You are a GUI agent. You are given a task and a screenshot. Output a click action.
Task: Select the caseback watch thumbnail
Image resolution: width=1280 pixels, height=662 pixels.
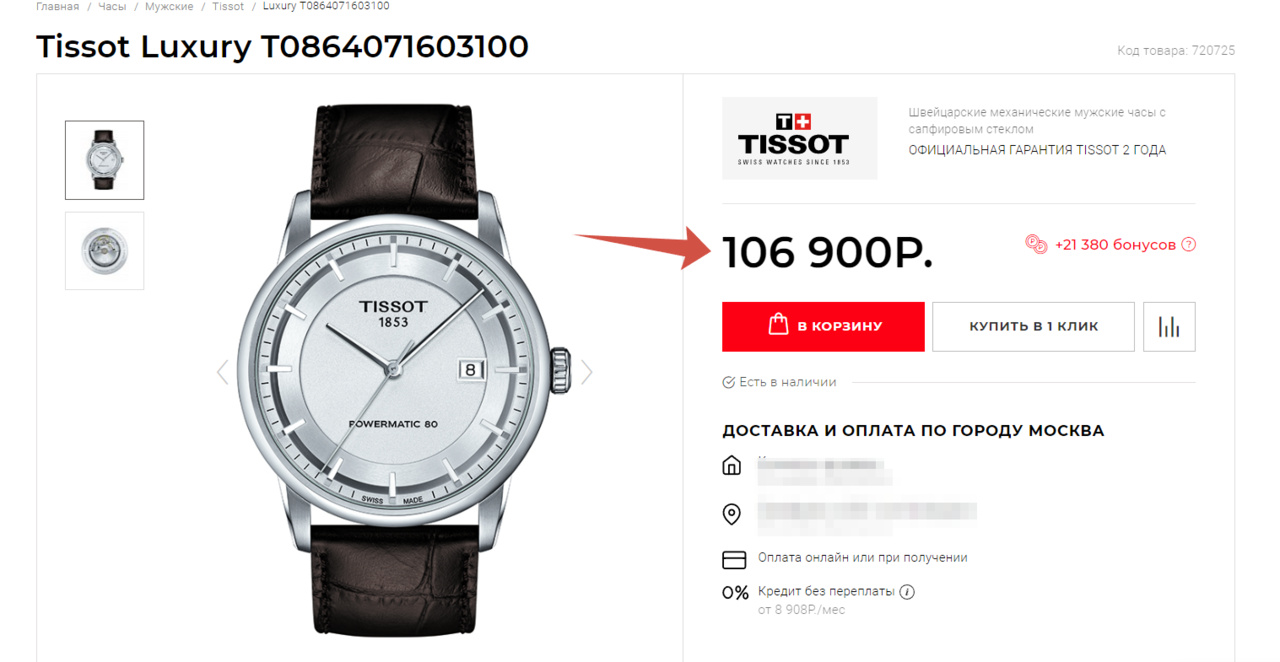[x=105, y=250]
